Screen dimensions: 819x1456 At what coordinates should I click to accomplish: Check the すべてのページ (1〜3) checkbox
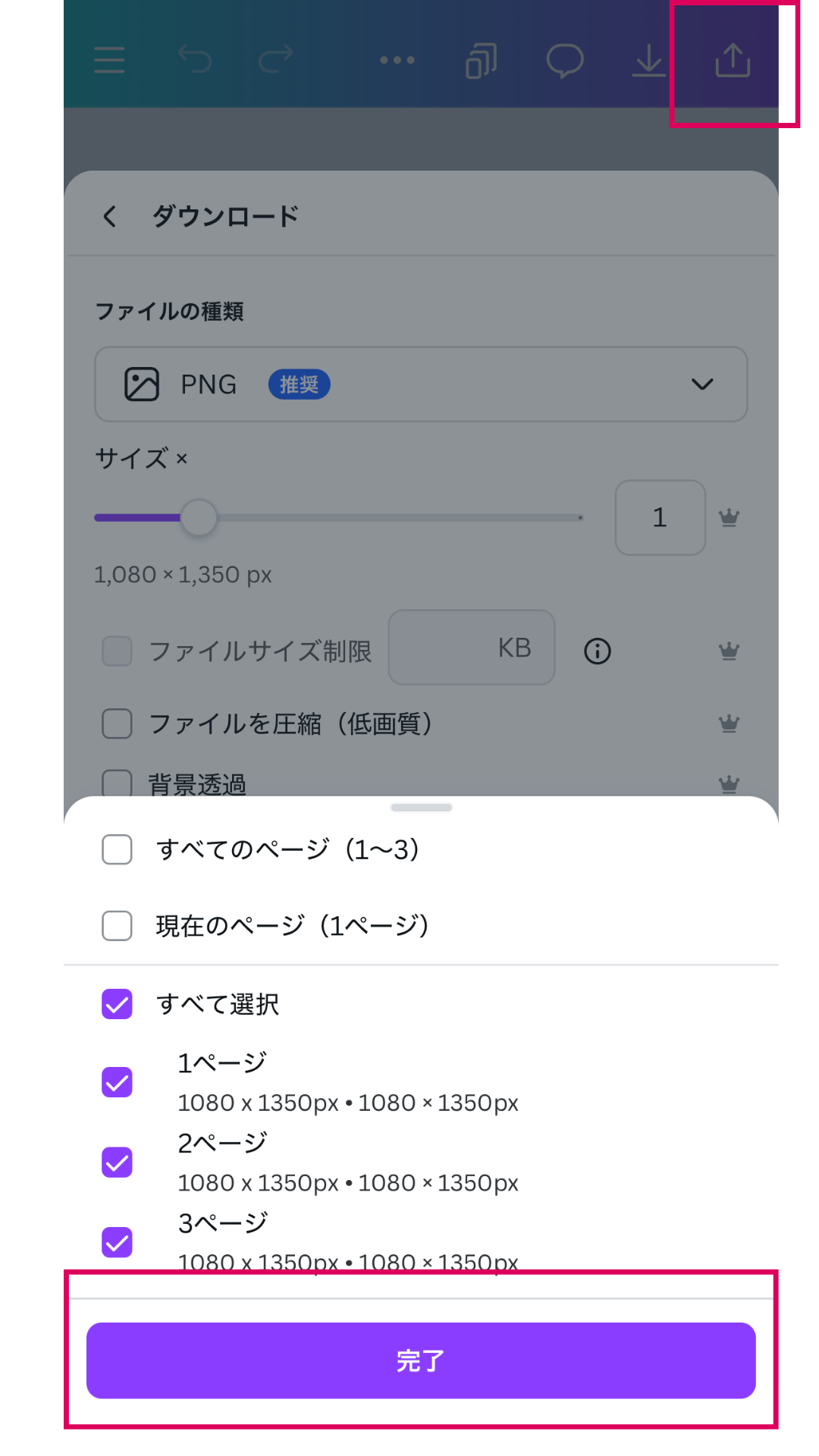[x=118, y=850]
